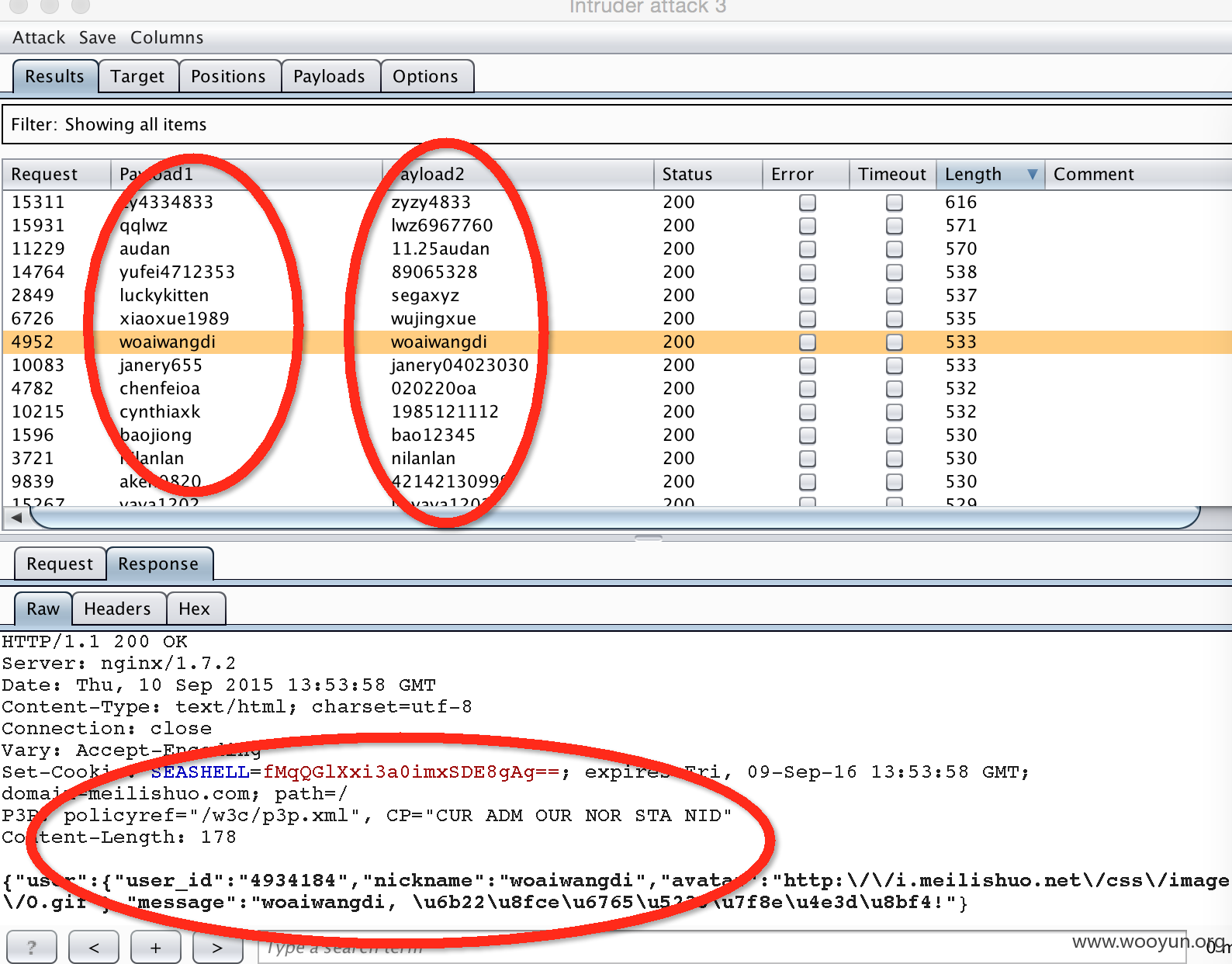The image size is (1232, 964).
Task: Click length value 616
Action: [x=960, y=202]
